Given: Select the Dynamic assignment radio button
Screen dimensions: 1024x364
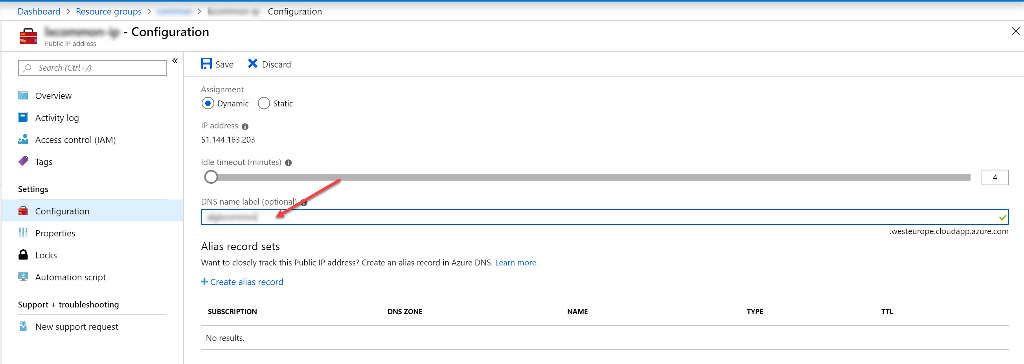Looking at the screenshot, I should click(x=208, y=103).
